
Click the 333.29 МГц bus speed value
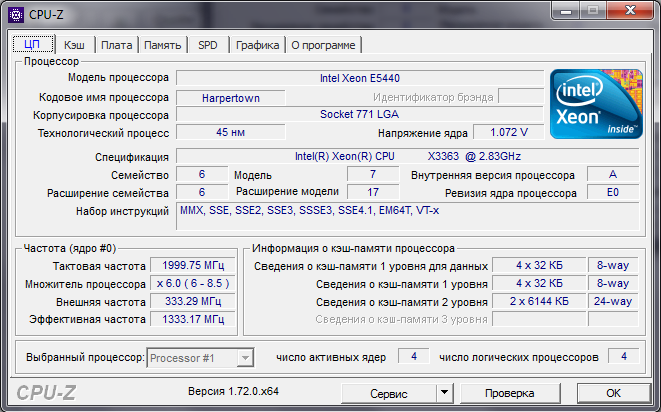coord(193,301)
